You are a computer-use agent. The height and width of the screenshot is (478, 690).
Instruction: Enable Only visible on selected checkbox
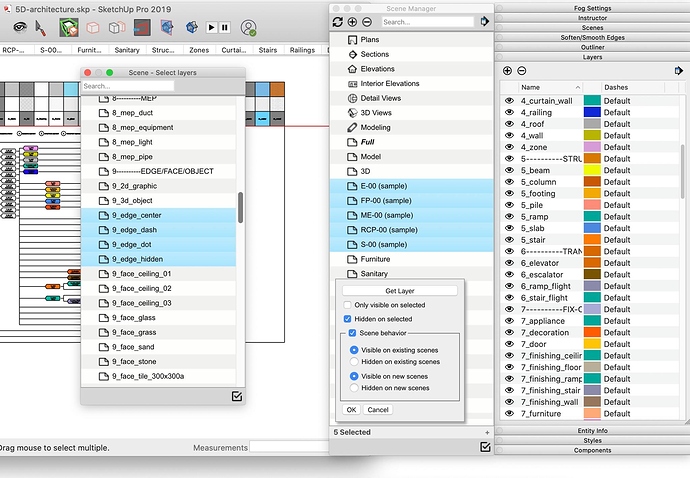click(347, 305)
